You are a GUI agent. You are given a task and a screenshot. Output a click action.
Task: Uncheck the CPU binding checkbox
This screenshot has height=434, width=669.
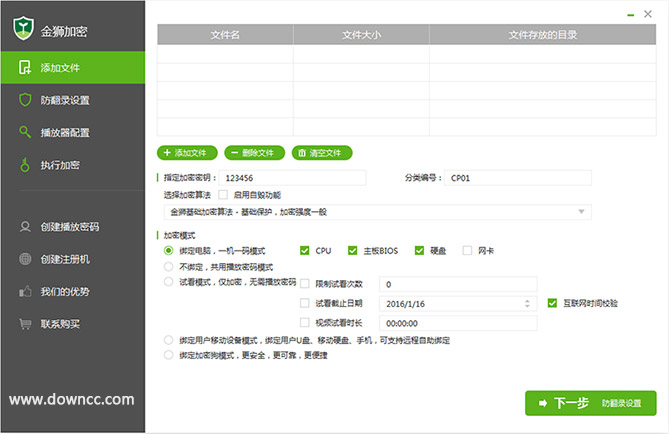tap(305, 250)
